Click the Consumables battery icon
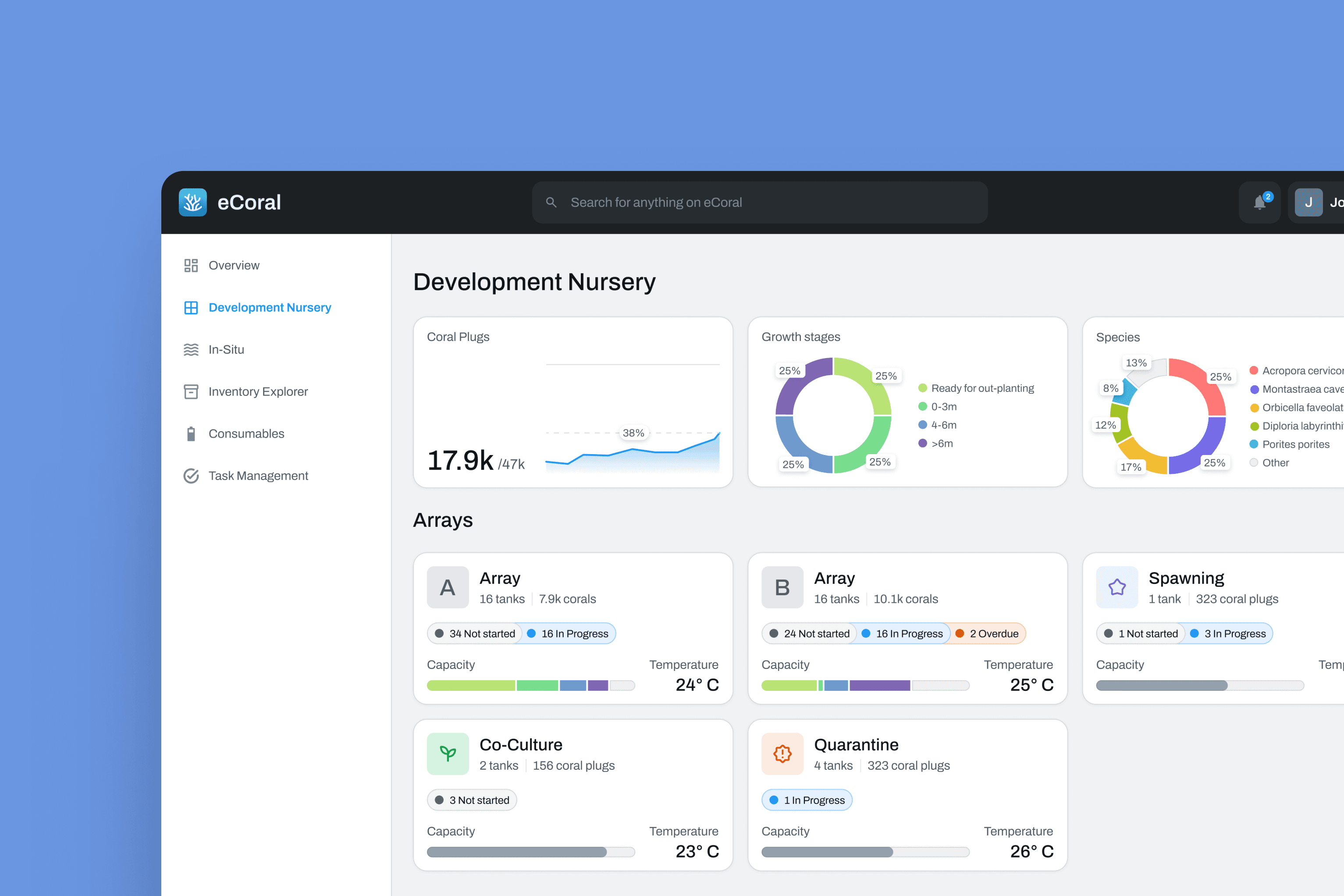1344x896 pixels. tap(191, 434)
